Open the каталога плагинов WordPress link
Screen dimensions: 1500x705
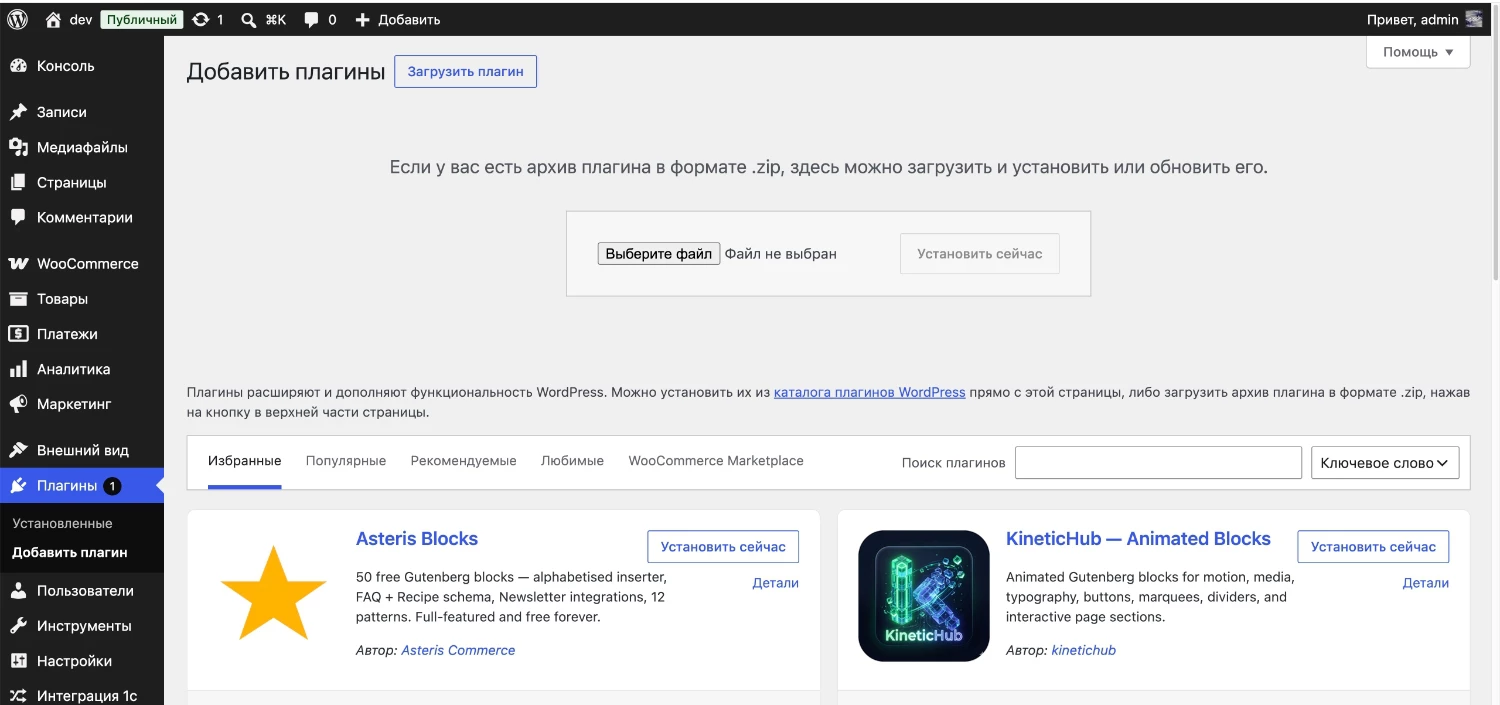(x=870, y=392)
